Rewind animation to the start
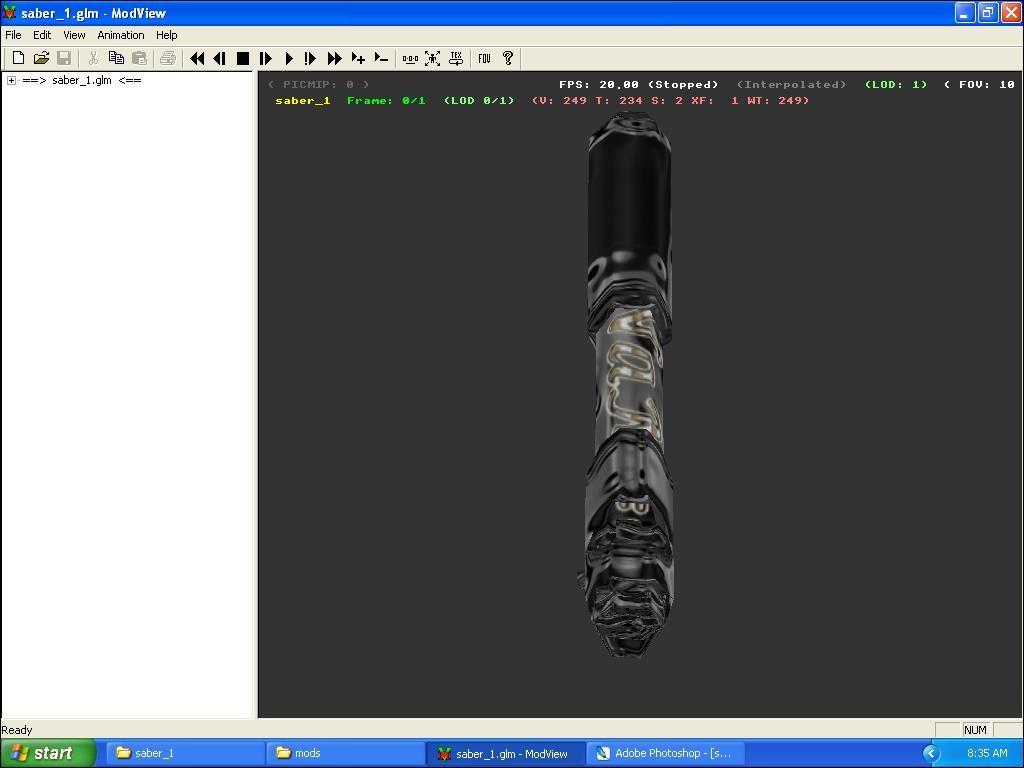This screenshot has height=768, width=1024. (x=197, y=59)
